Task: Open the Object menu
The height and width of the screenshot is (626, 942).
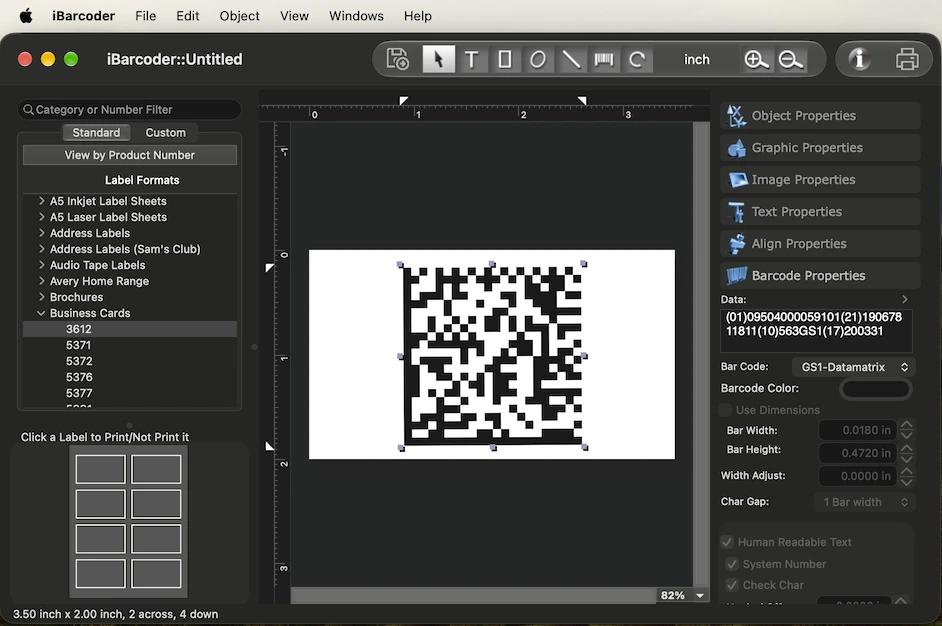Action: coord(239,16)
